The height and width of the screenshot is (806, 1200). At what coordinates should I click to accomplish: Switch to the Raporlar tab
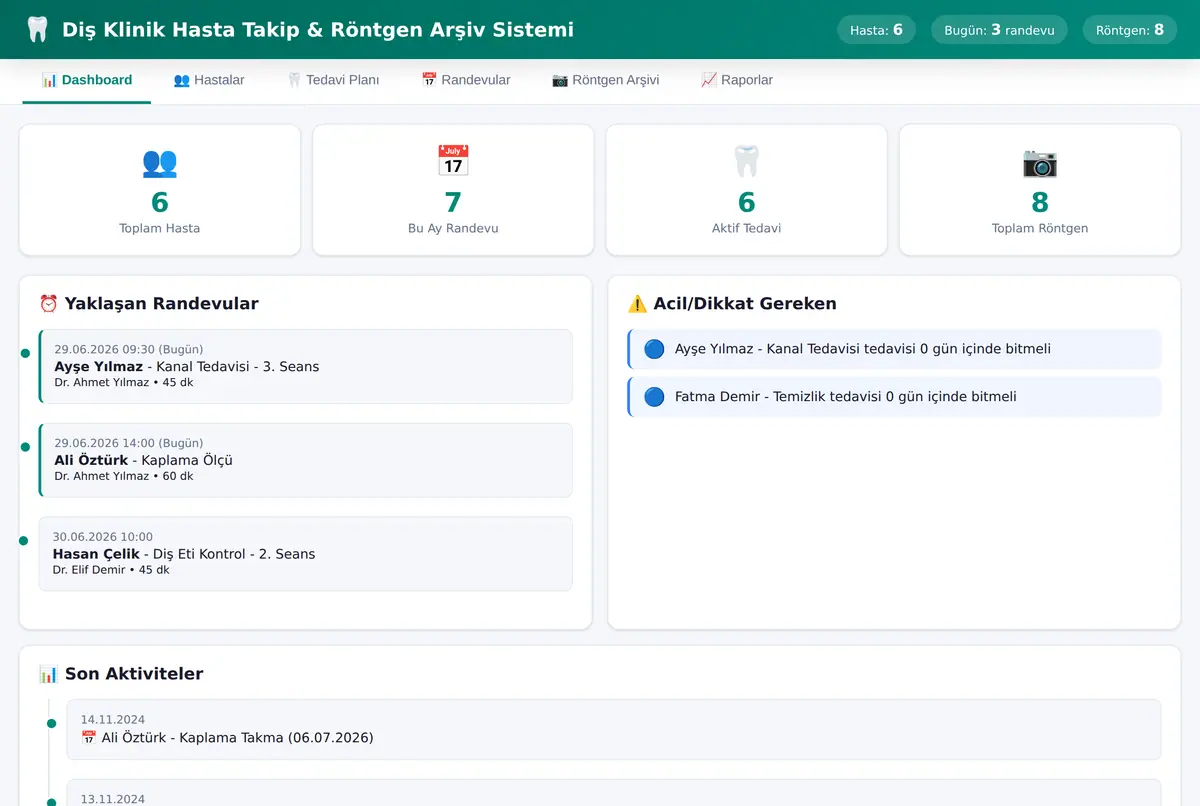click(737, 80)
